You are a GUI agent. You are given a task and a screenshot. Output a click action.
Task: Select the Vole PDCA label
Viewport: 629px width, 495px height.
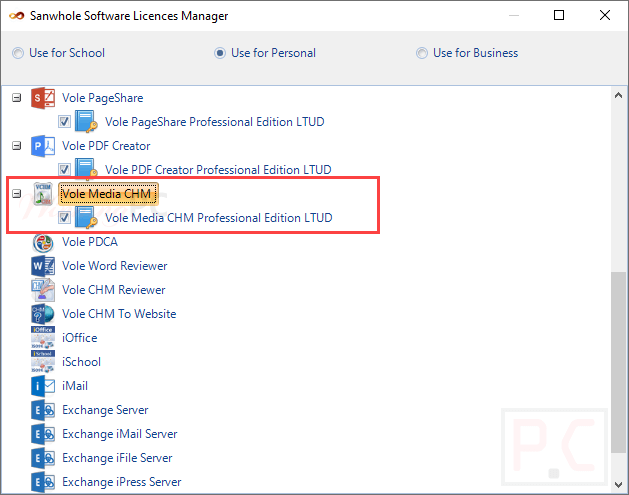coord(89,242)
